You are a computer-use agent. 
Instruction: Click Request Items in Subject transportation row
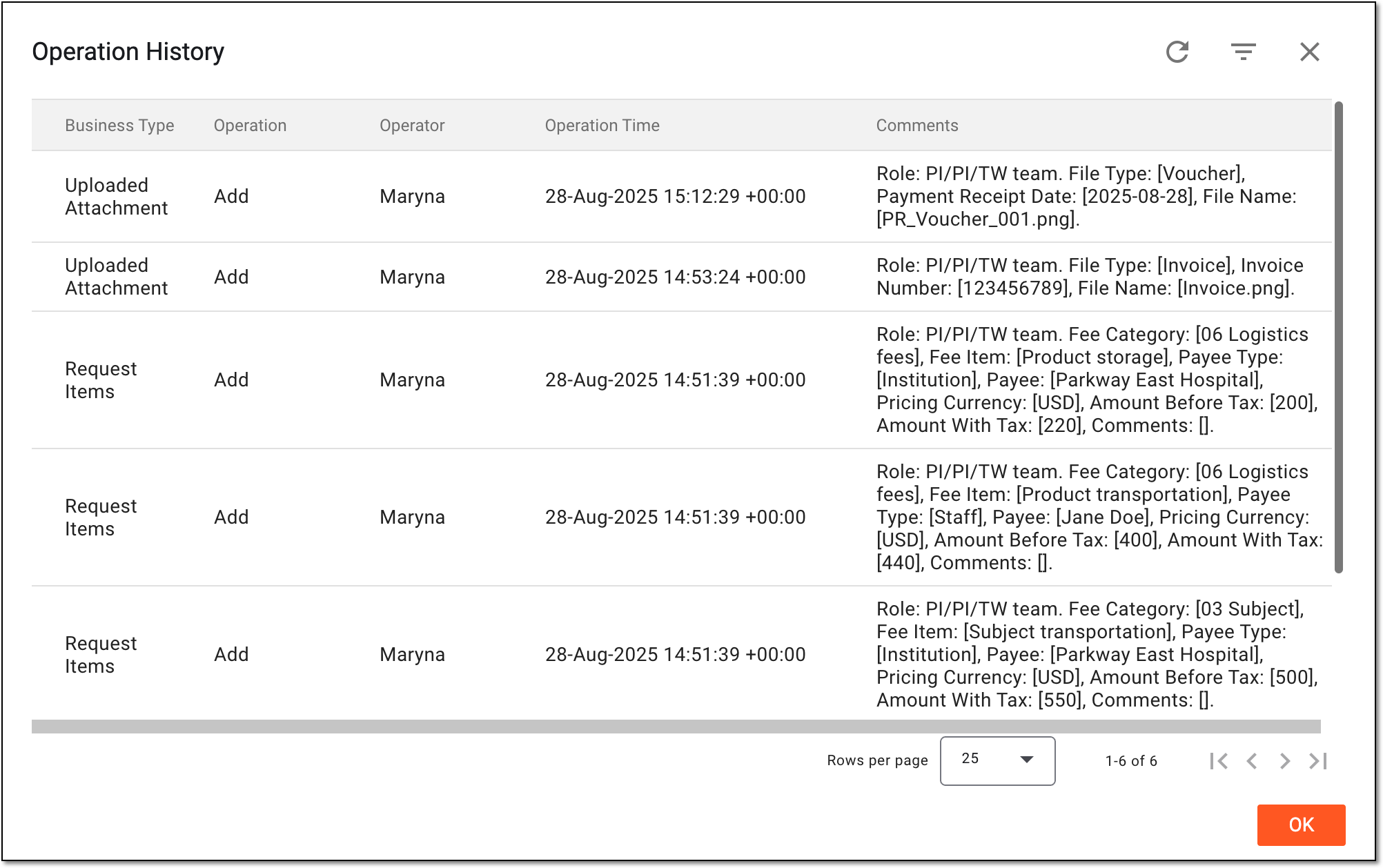point(101,655)
